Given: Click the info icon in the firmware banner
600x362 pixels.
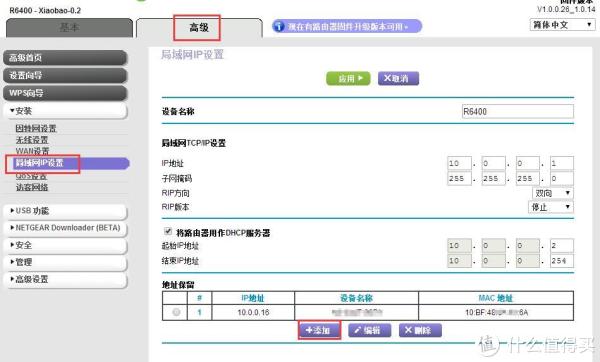Looking at the screenshot, I should pos(279,26).
